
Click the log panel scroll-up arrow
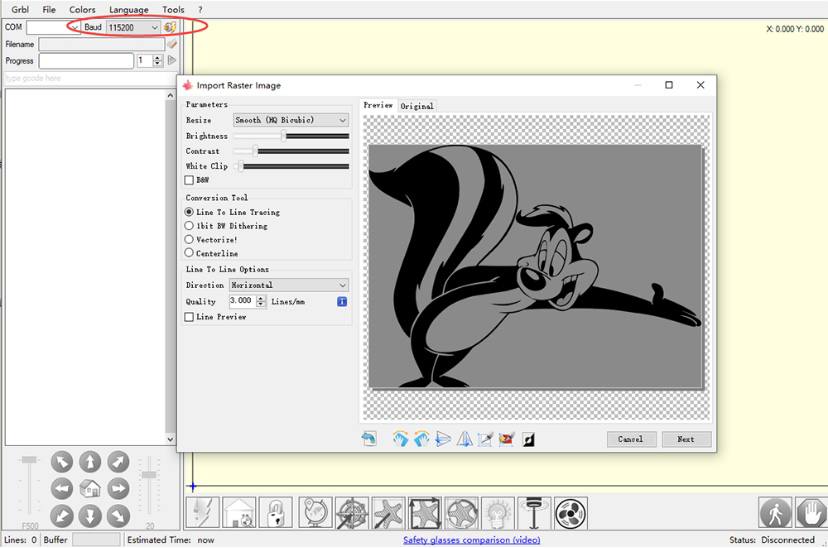point(170,96)
